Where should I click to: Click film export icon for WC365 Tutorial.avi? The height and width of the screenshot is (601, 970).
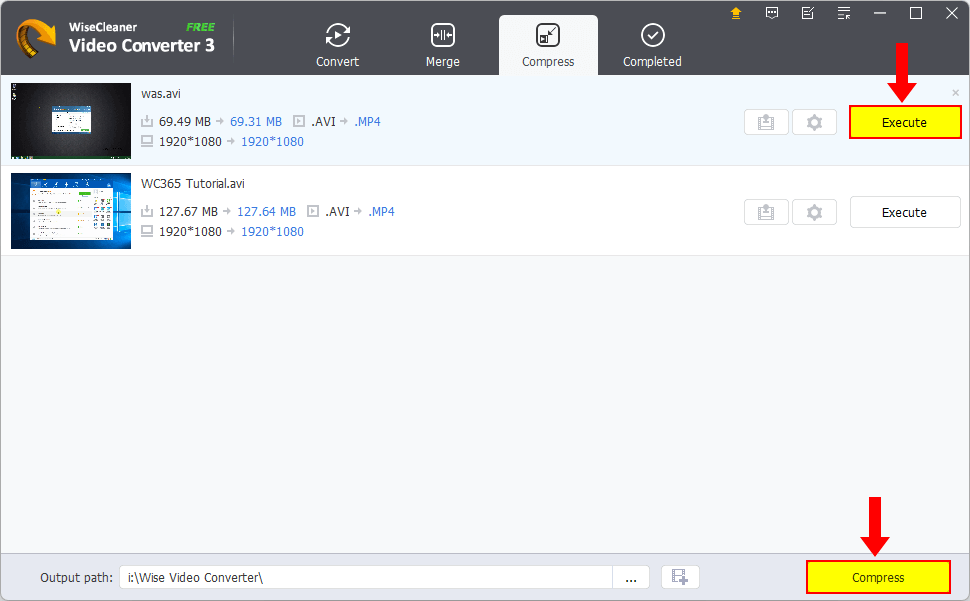coord(766,212)
